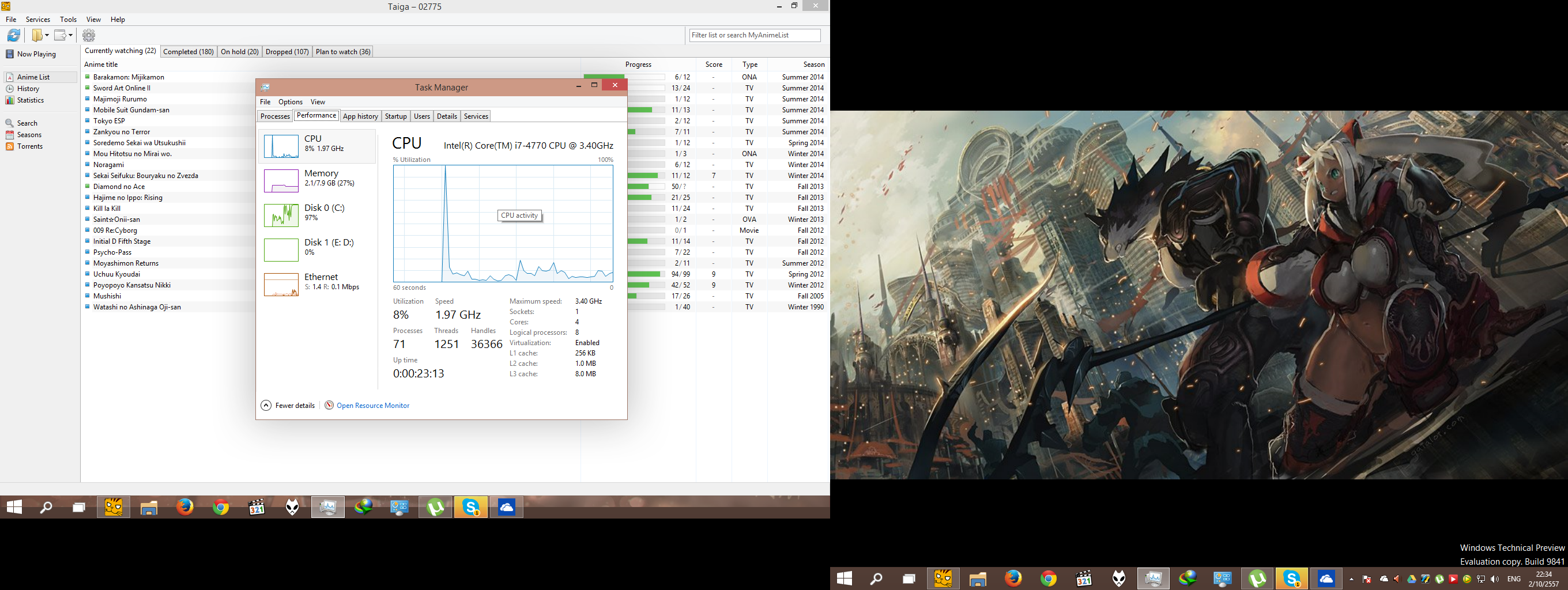Expand the dropdown arrow next to the folder icon
Screen dimensions: 1568x590
click(x=47, y=35)
